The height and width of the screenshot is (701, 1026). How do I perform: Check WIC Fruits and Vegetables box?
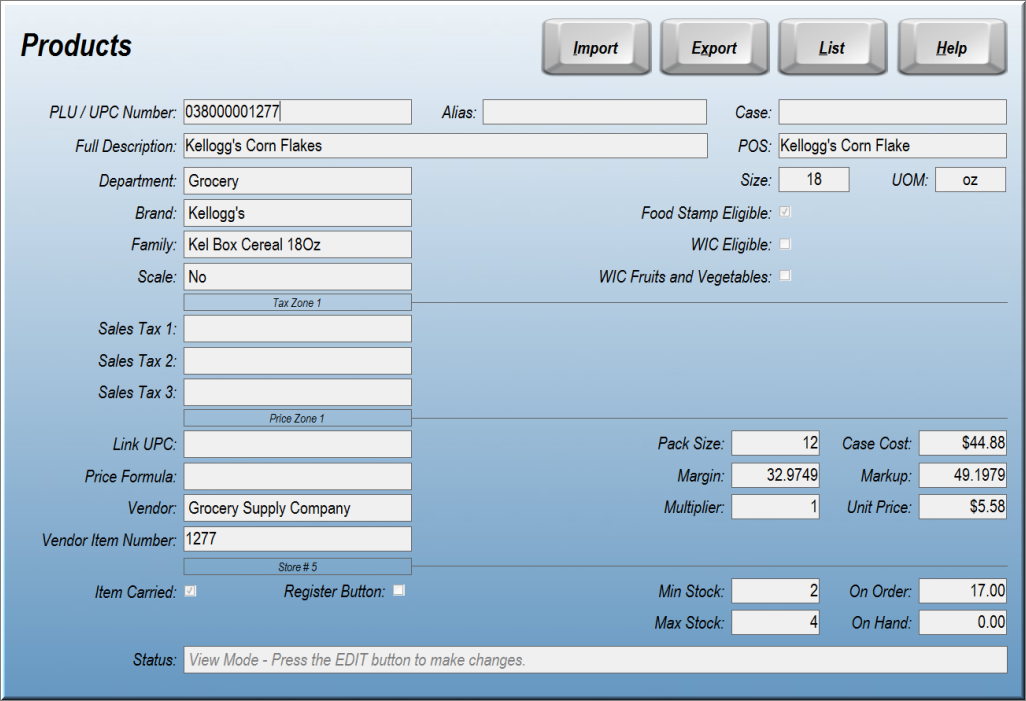(785, 276)
